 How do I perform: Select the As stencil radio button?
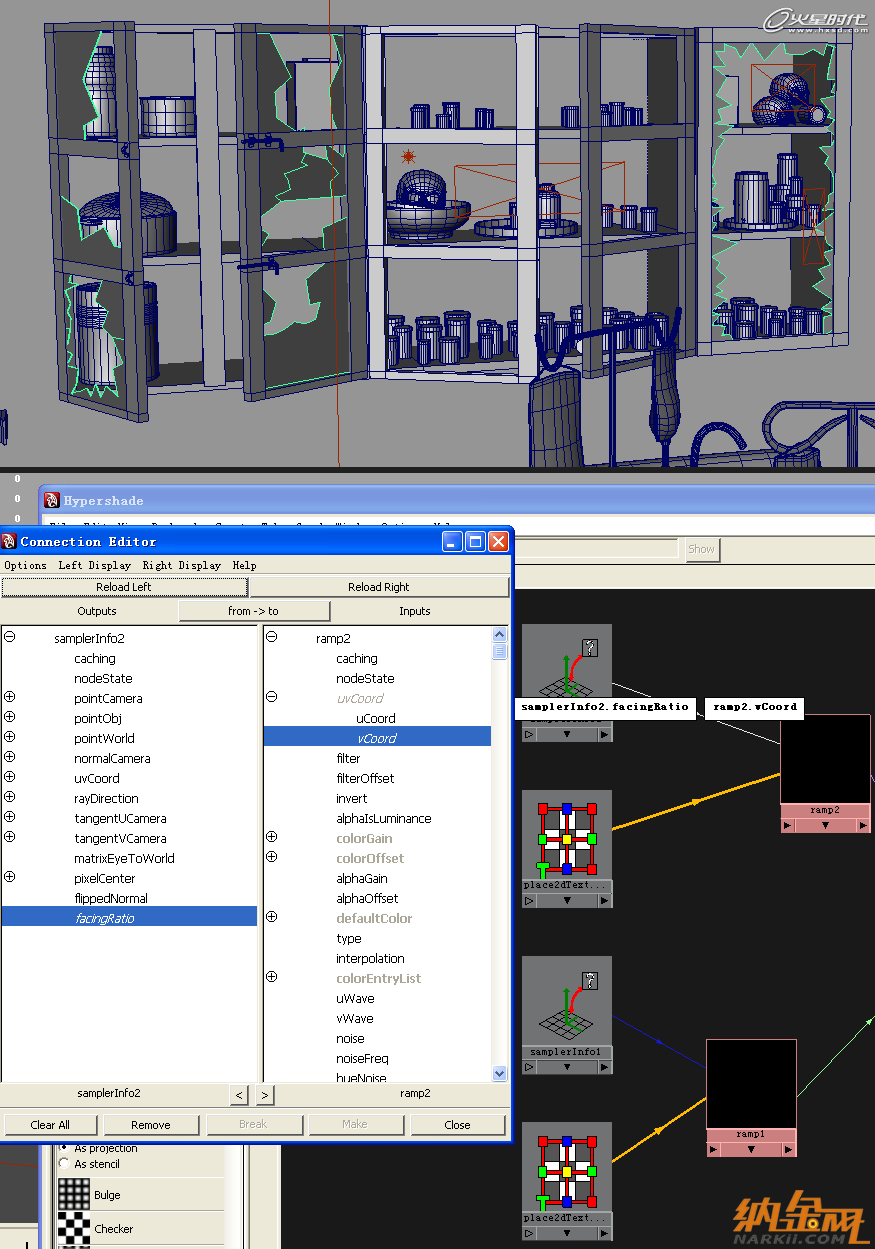tap(66, 1164)
